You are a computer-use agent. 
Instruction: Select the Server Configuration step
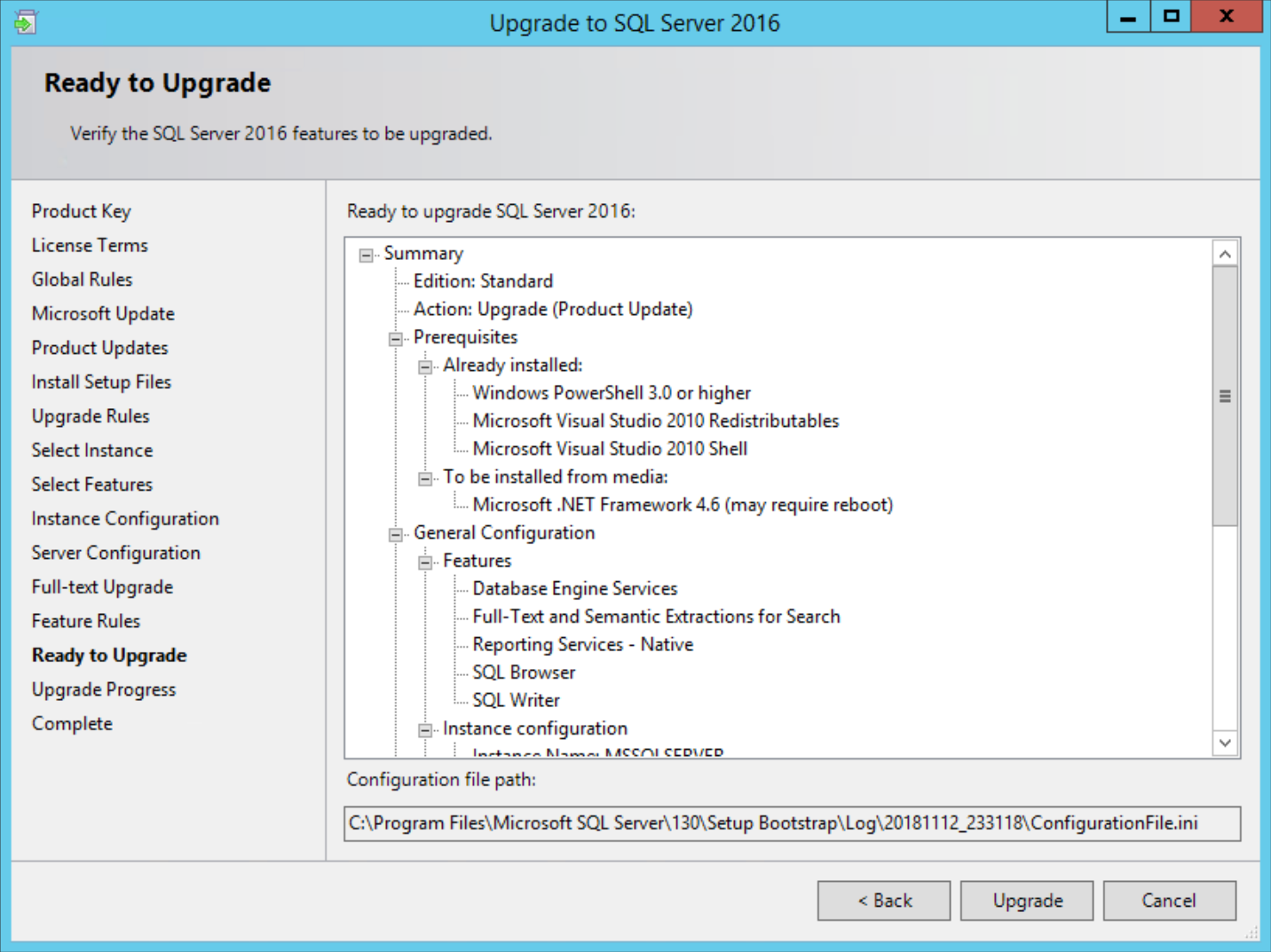(x=116, y=553)
